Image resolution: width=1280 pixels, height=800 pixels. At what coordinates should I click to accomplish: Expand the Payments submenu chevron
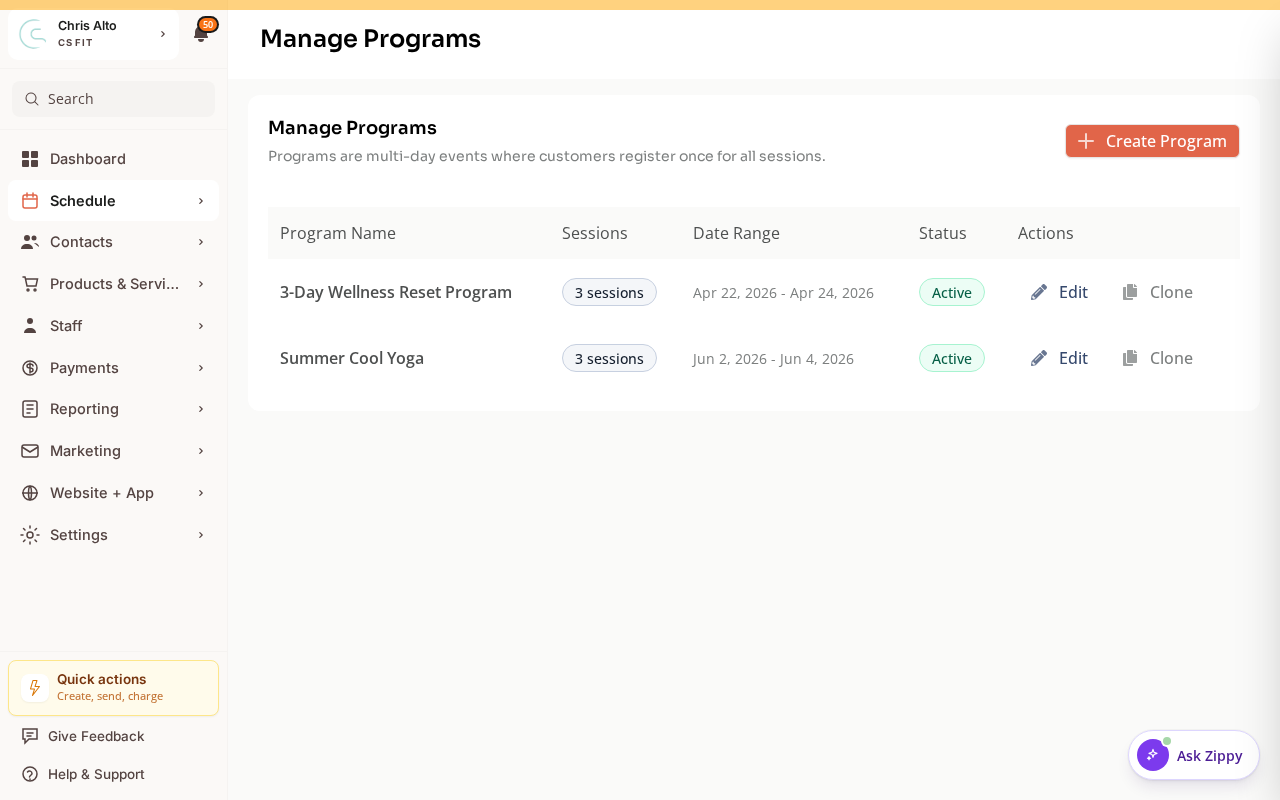(201, 368)
